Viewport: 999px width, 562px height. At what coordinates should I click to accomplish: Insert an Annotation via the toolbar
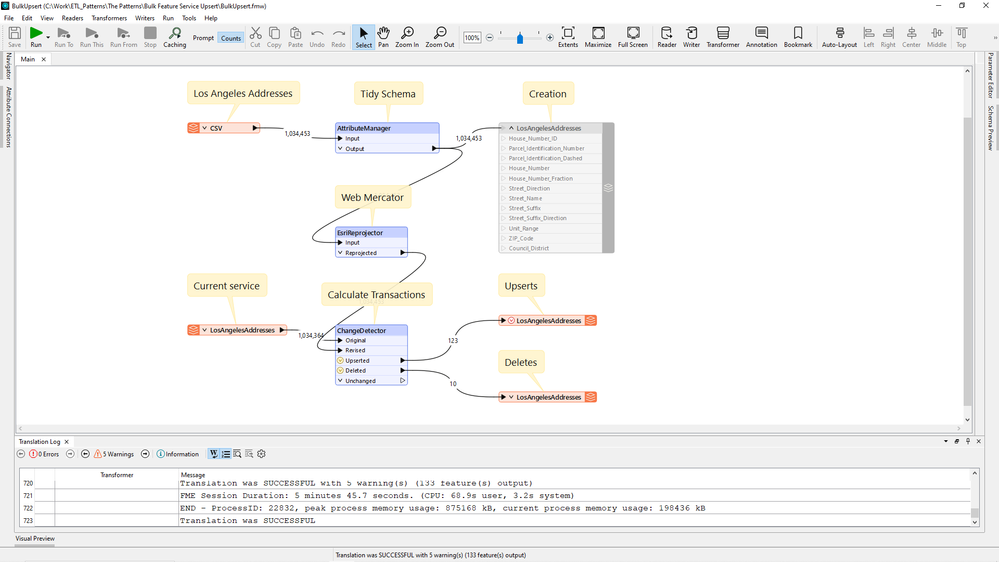click(761, 37)
